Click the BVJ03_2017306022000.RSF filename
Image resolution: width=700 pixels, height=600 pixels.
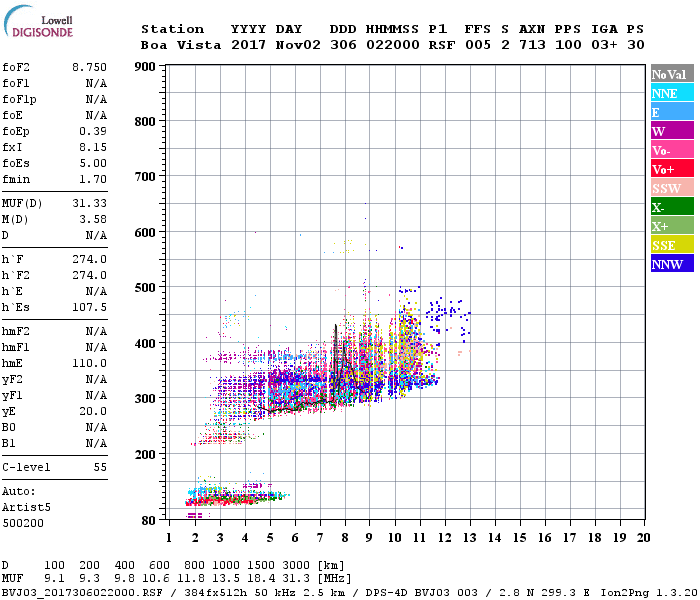point(82,592)
